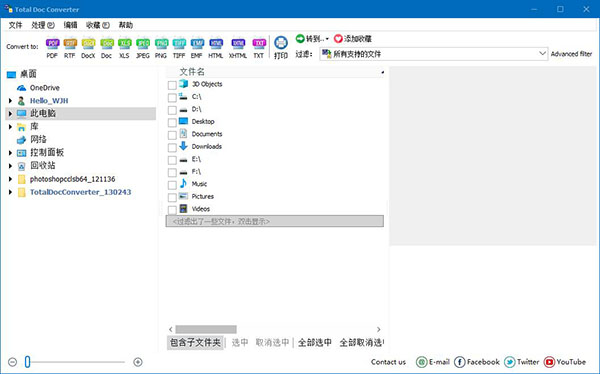Convert to TIFF format
This screenshot has width=600, height=374.
(x=179, y=47)
